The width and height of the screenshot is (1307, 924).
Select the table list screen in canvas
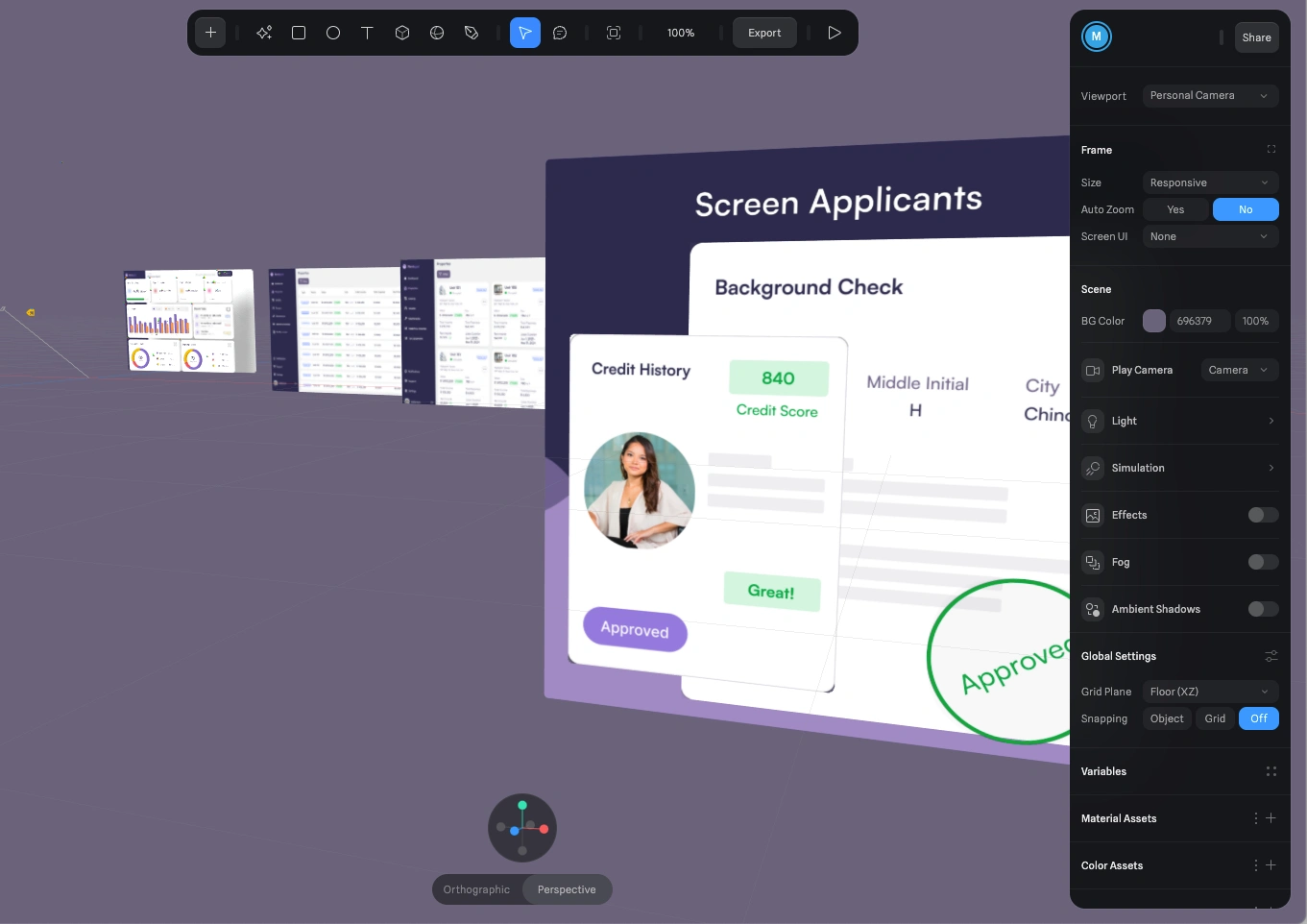click(x=335, y=330)
